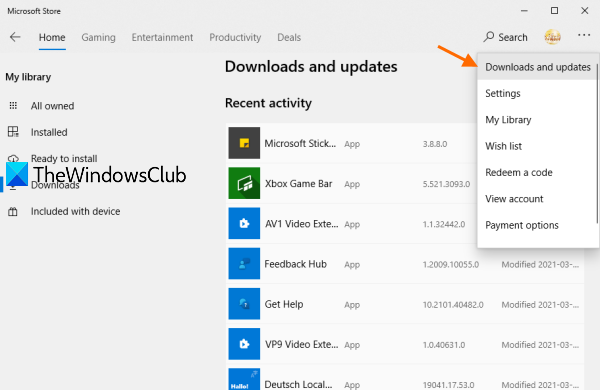Click the My library heading

[28, 77]
